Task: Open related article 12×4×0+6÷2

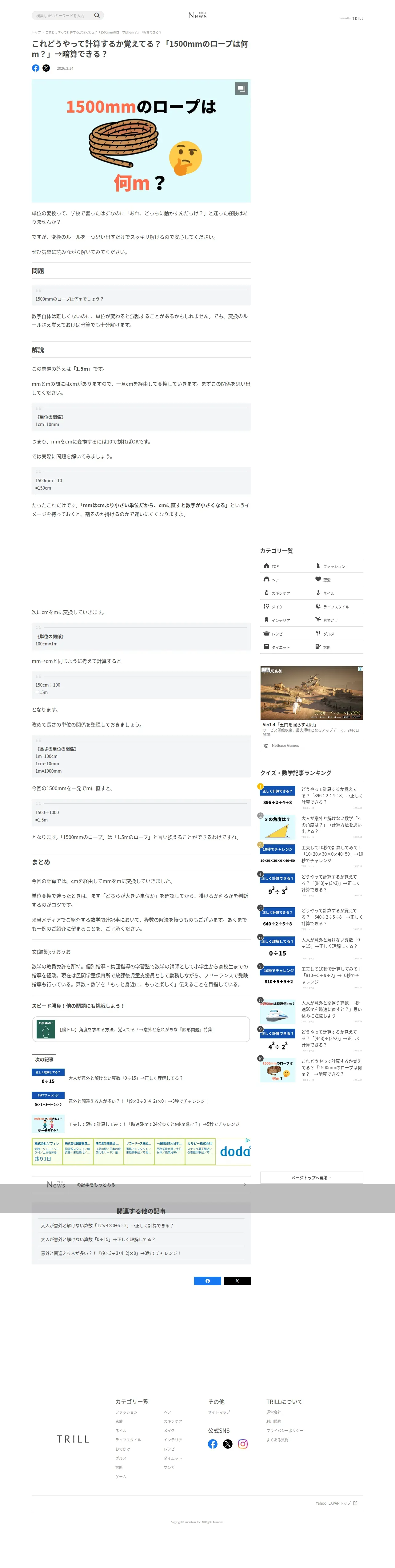Action: tap(107, 1226)
